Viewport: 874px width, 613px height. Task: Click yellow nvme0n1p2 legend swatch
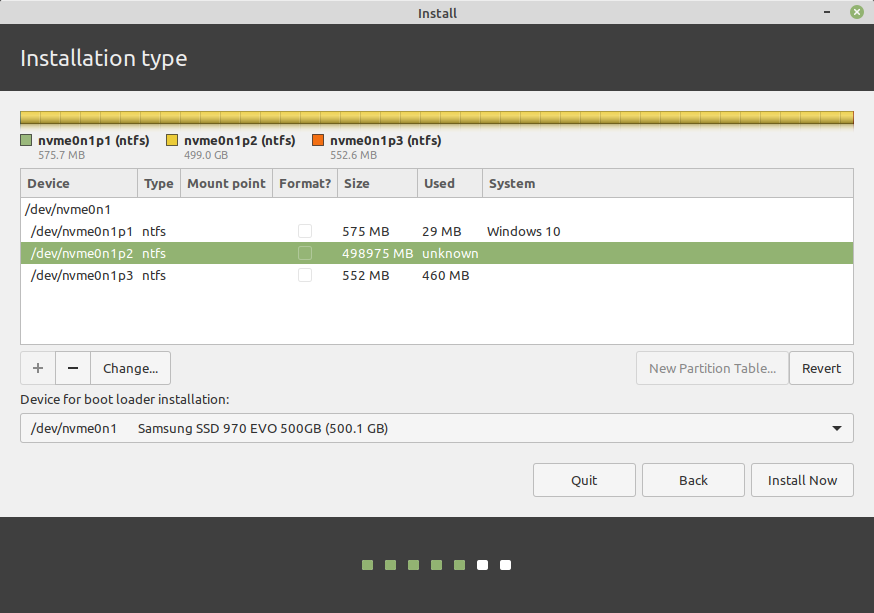click(172, 140)
